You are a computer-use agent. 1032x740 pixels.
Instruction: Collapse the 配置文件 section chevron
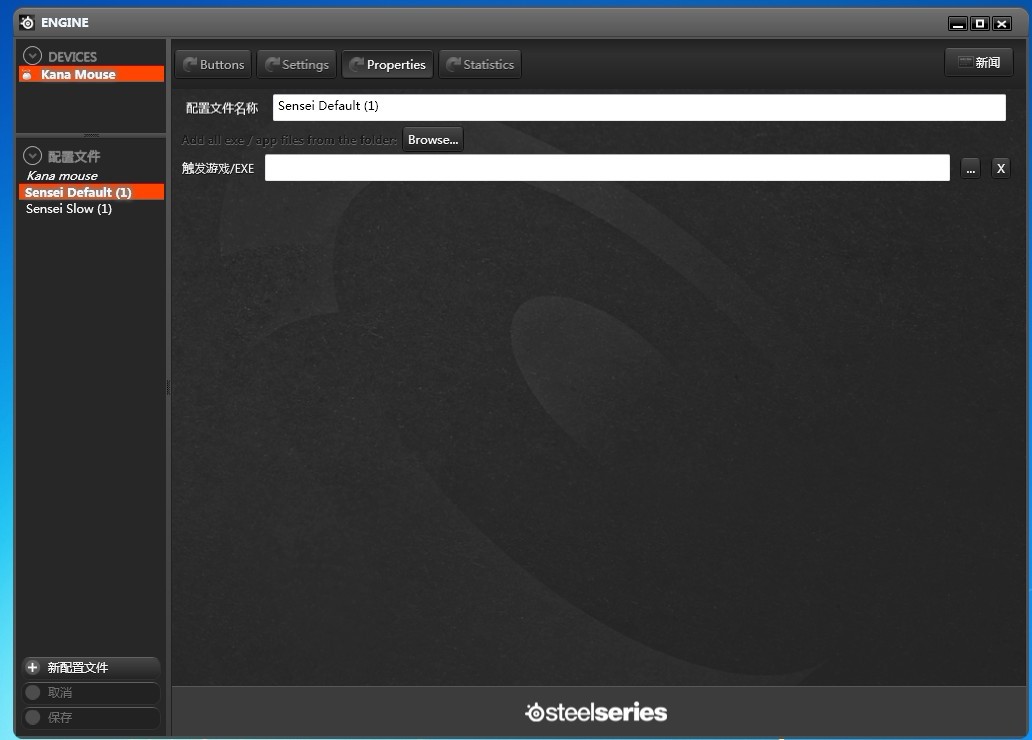coord(32,155)
